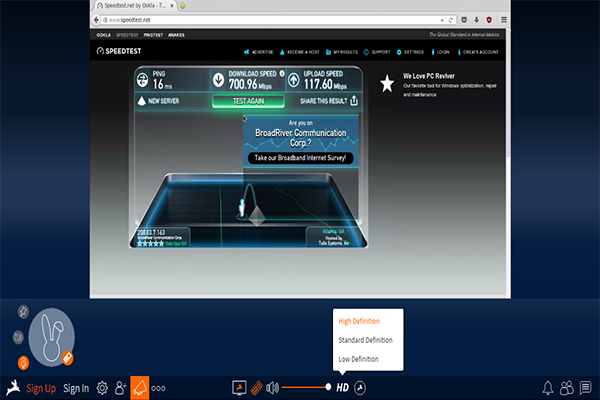Click the Pingtest link
Image resolution: width=600 pixels, height=400 pixels.
153,35
